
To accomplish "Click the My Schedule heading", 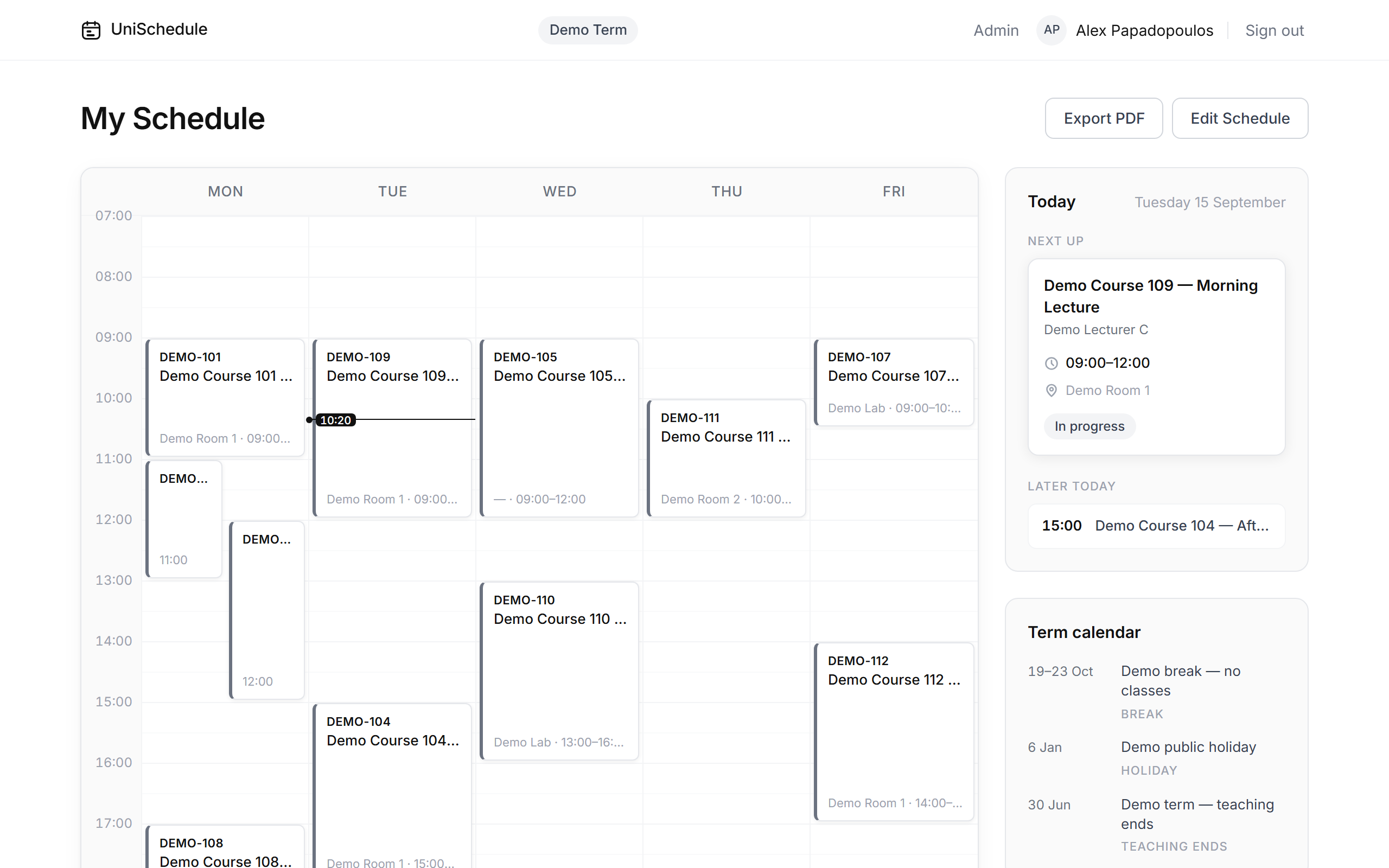I will coord(173,119).
